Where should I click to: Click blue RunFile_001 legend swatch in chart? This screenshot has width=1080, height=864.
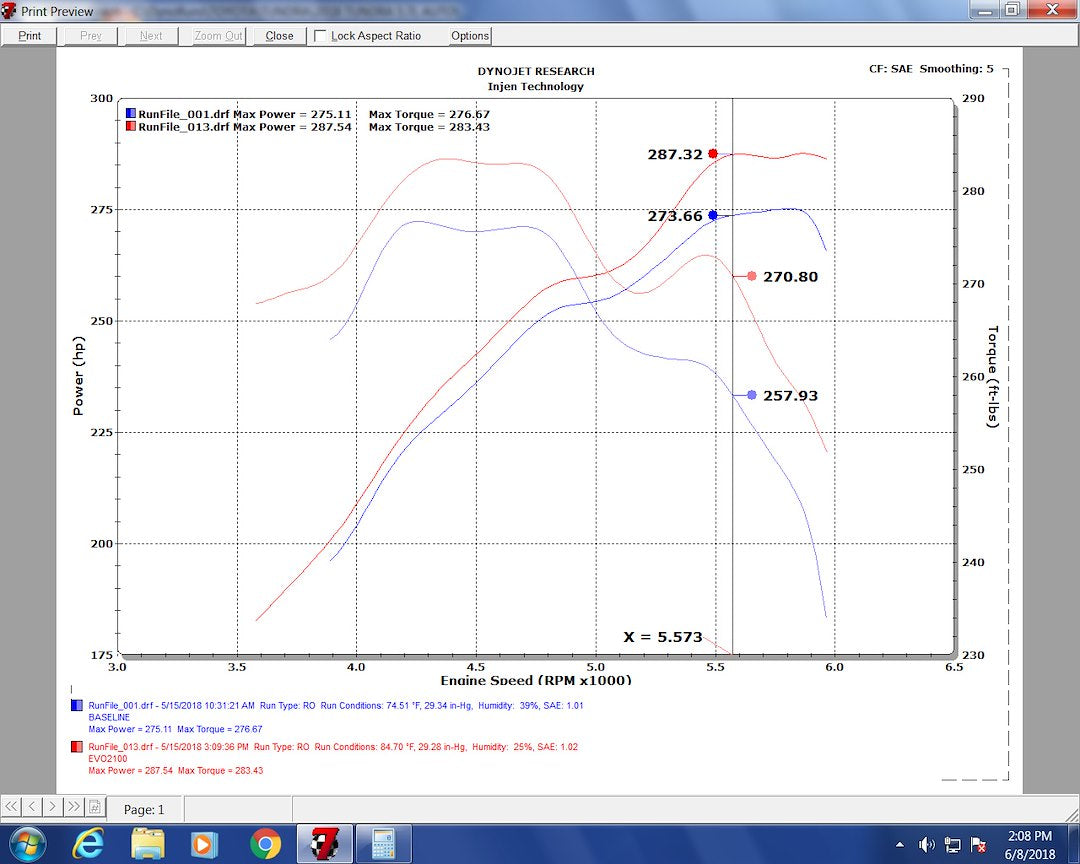pos(131,114)
